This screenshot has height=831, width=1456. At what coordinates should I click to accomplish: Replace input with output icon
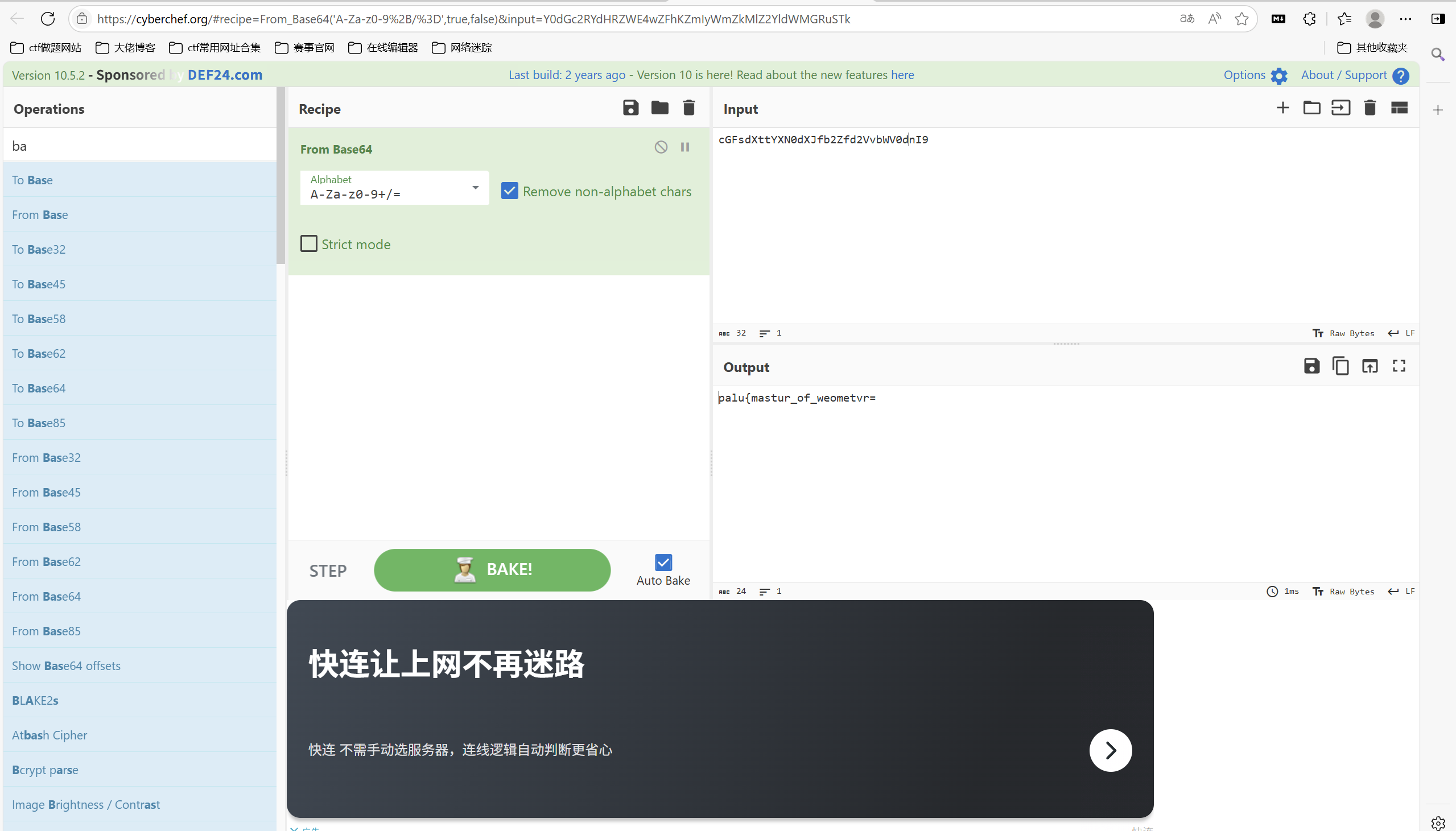(1370, 366)
